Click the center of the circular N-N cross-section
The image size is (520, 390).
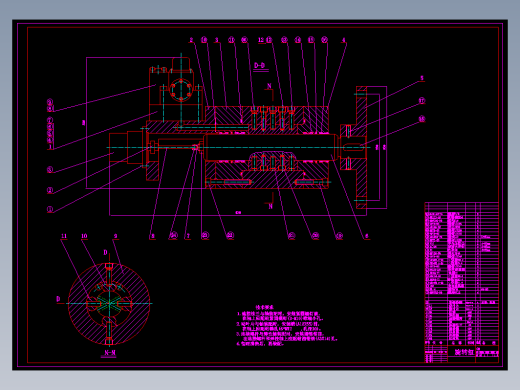109,303
